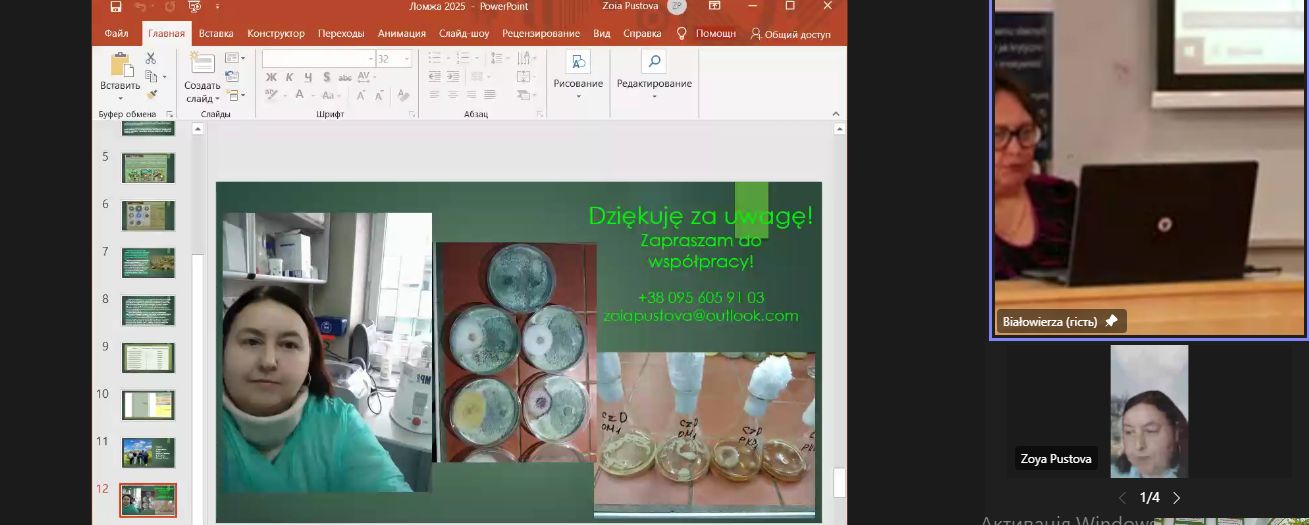Open the Файл menu
Screen dimensions: 1309x525
tap(116, 33)
